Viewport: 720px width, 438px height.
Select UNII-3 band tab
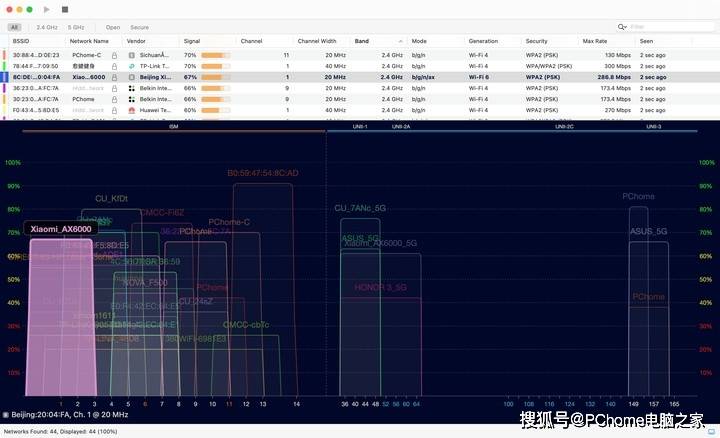653,127
